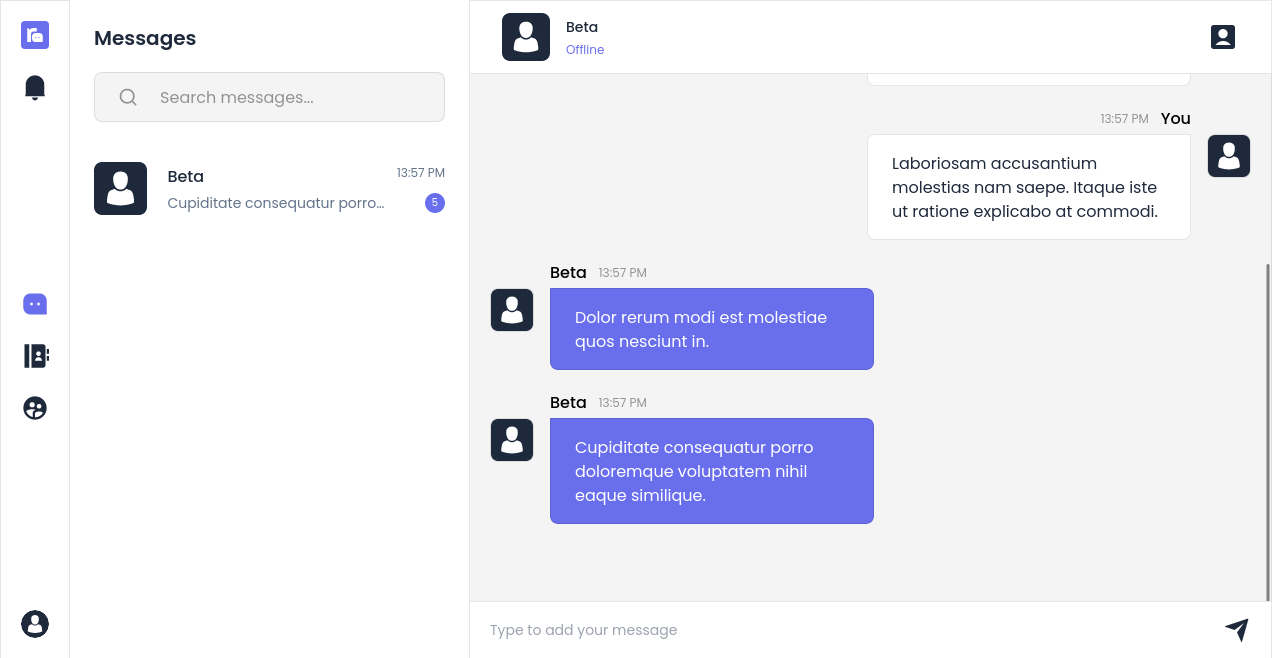This screenshot has width=1272, height=658.
Task: Click the app logo in the sidebar
Action: 35,35
